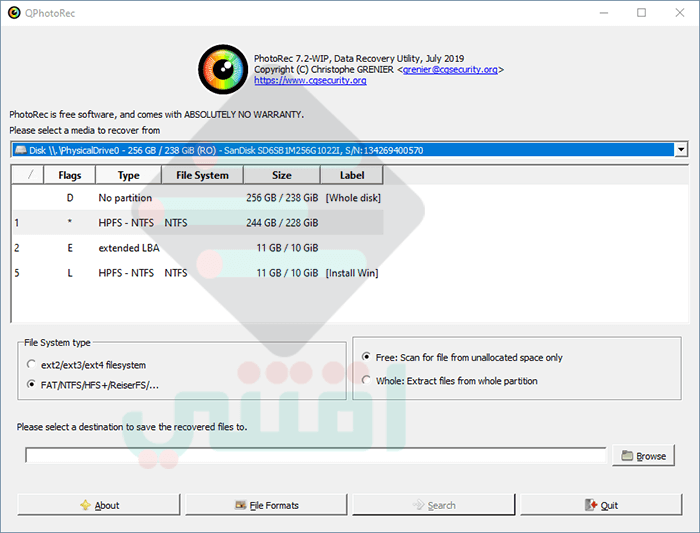
Task: Click the slash column header at table start
Action: (x=28, y=175)
